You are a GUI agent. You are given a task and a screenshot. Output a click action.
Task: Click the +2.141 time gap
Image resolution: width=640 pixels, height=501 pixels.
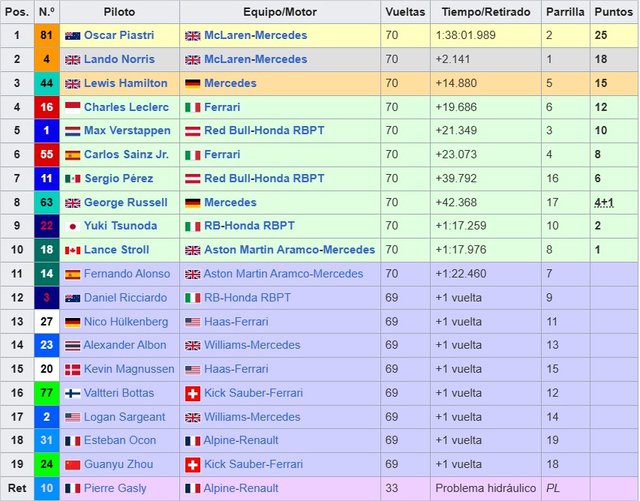click(453, 60)
